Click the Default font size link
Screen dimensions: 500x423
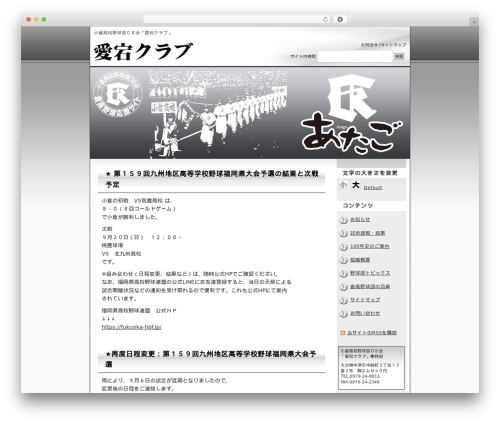point(373,188)
